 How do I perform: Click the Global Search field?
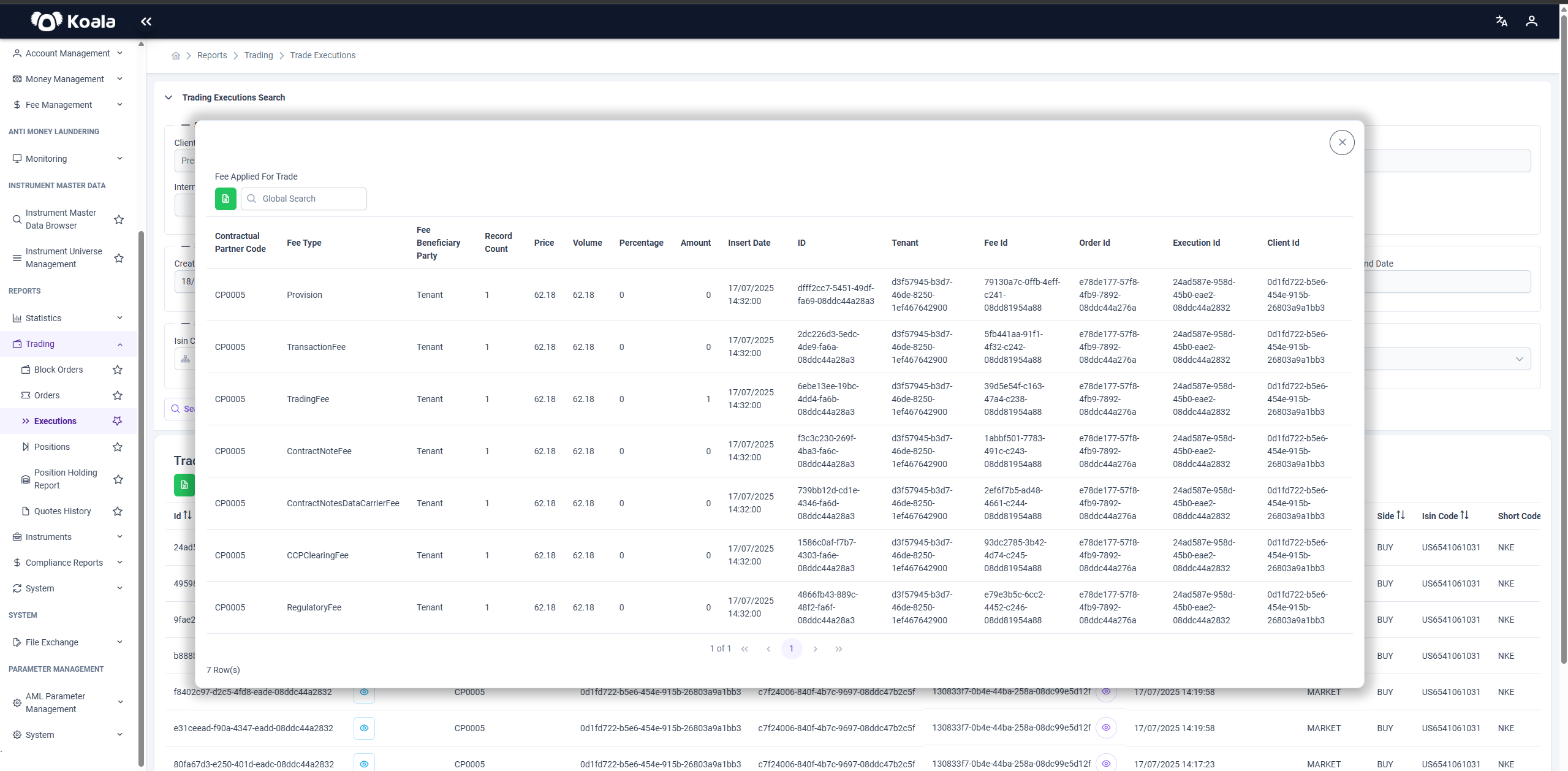304,199
